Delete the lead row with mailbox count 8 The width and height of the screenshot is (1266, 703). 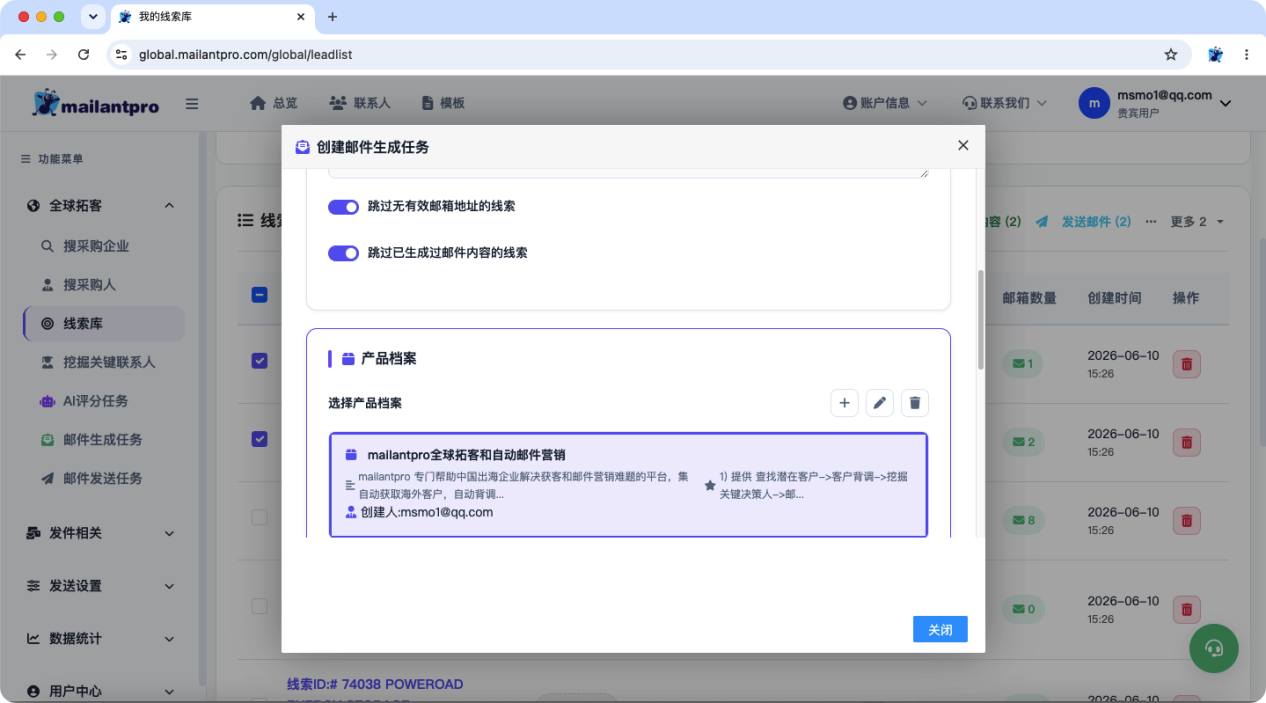click(1186, 520)
